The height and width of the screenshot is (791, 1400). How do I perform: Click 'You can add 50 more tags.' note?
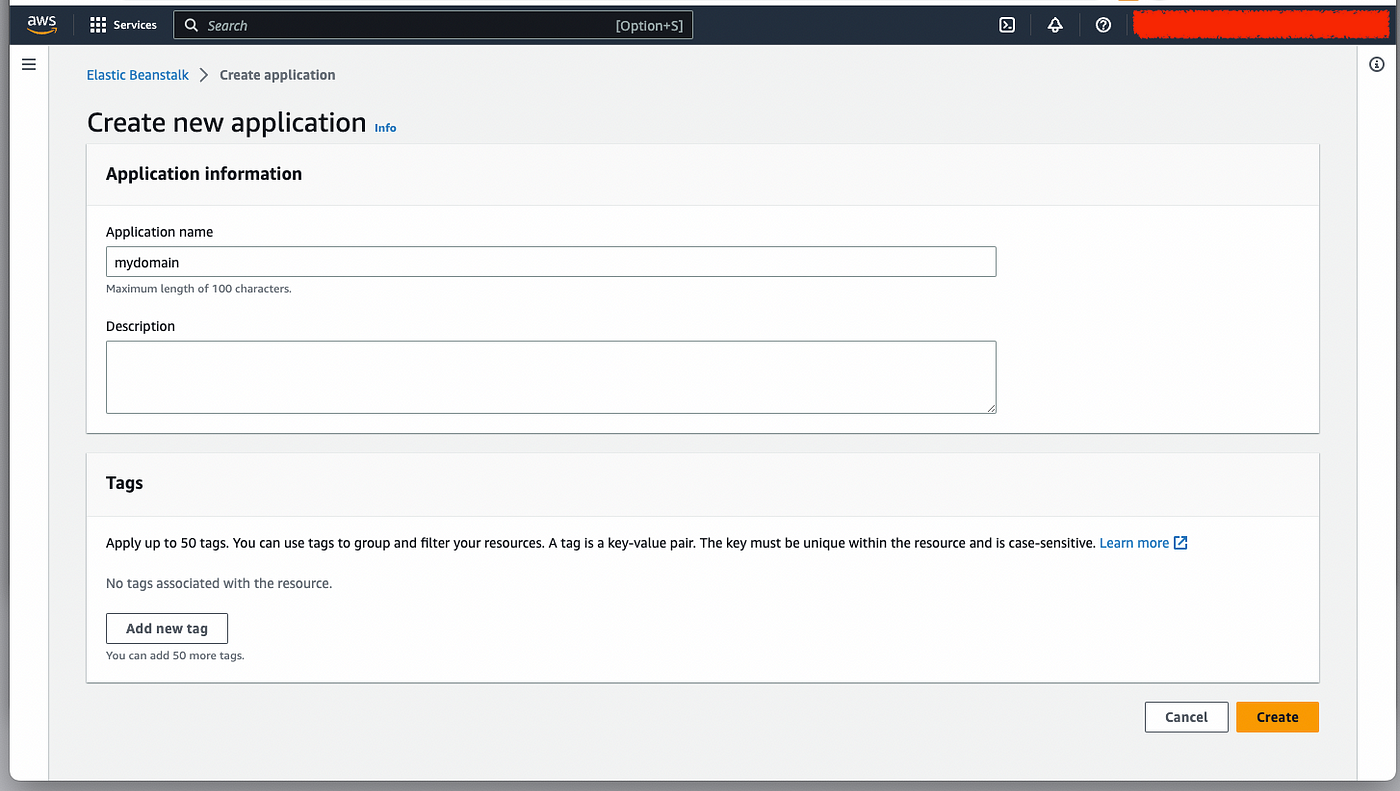[x=175, y=656]
